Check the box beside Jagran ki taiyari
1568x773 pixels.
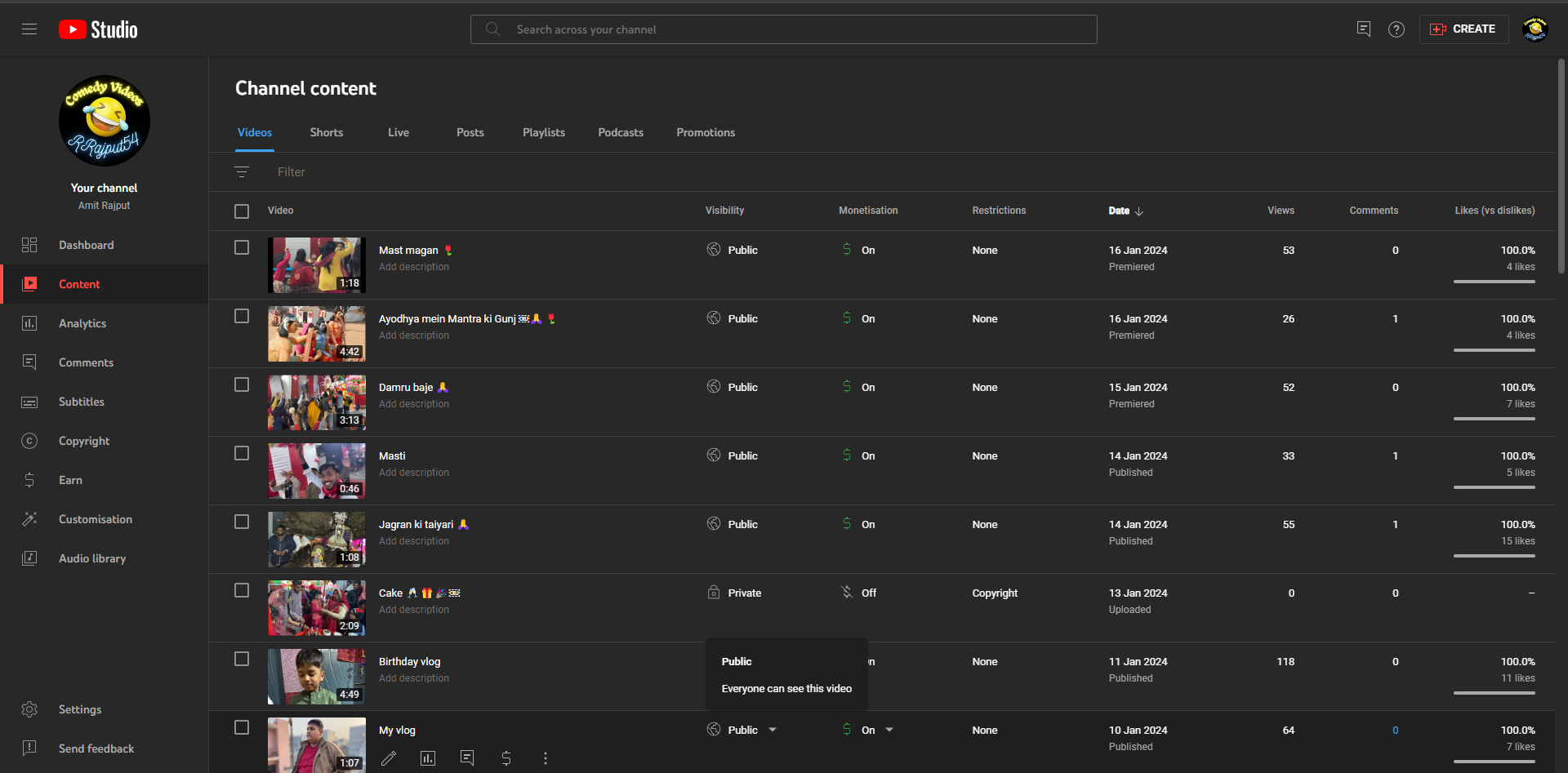tap(242, 522)
